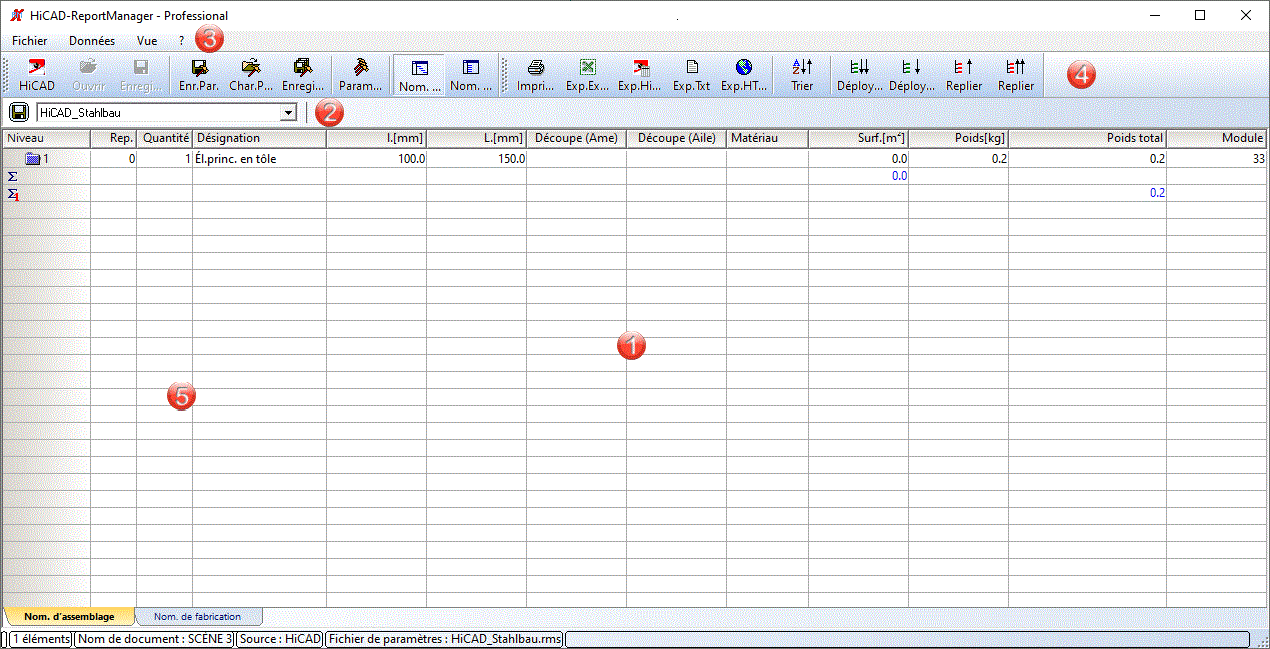The height and width of the screenshot is (649, 1270).
Task: Open the Fichier menu
Action: pyautogui.click(x=30, y=41)
